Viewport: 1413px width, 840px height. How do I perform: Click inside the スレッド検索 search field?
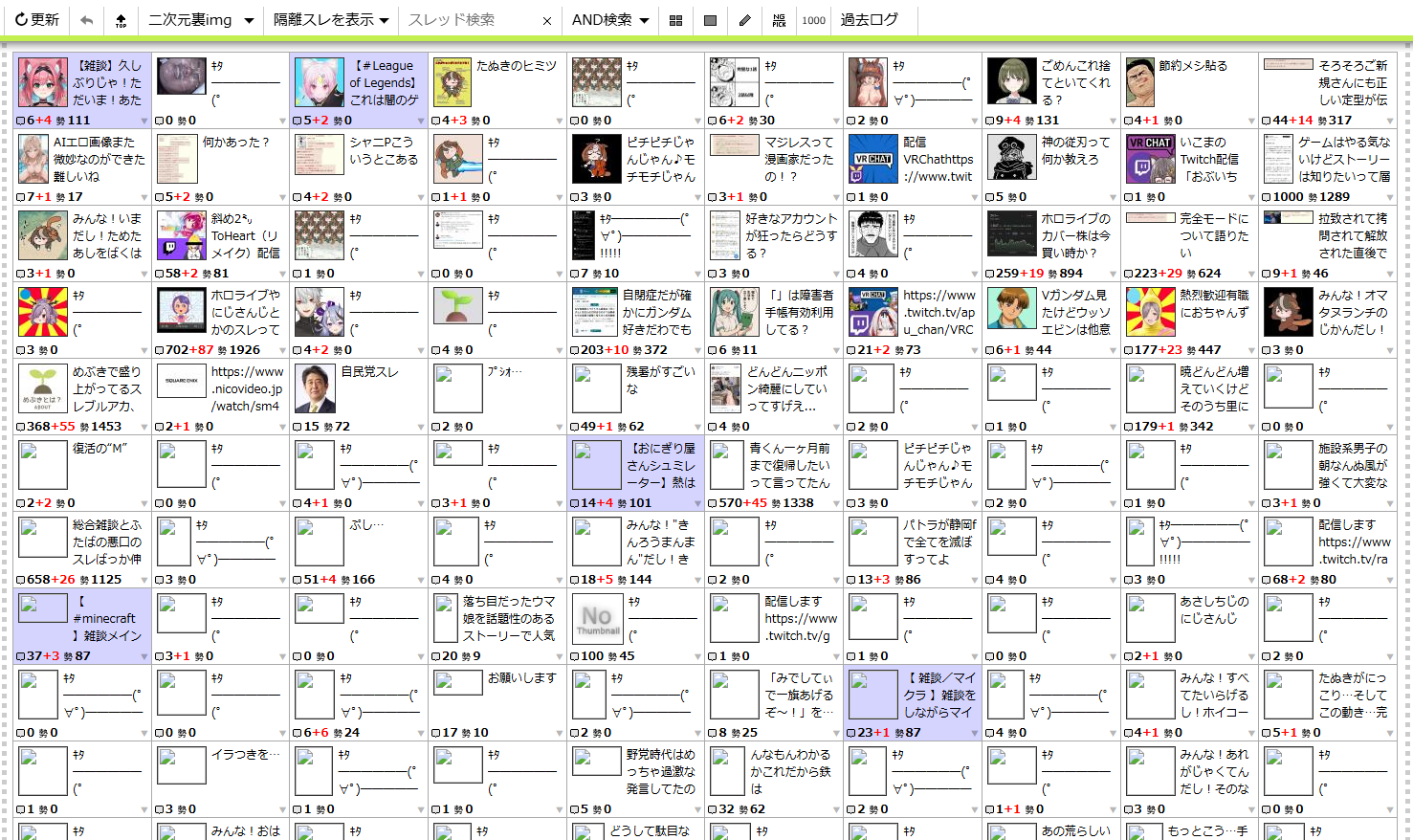click(469, 20)
